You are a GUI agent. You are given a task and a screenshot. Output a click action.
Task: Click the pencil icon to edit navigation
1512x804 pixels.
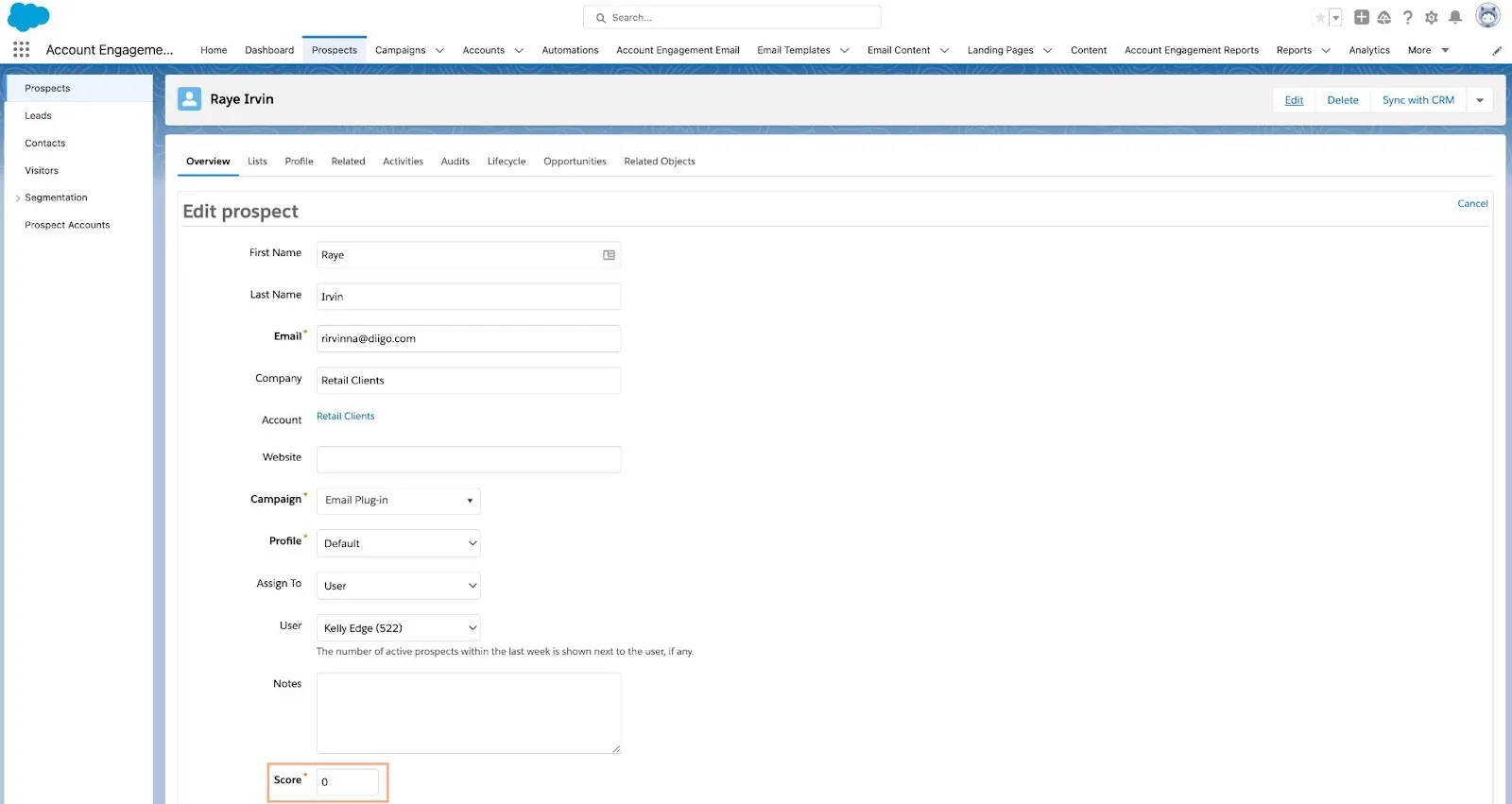pyautogui.click(x=1497, y=51)
